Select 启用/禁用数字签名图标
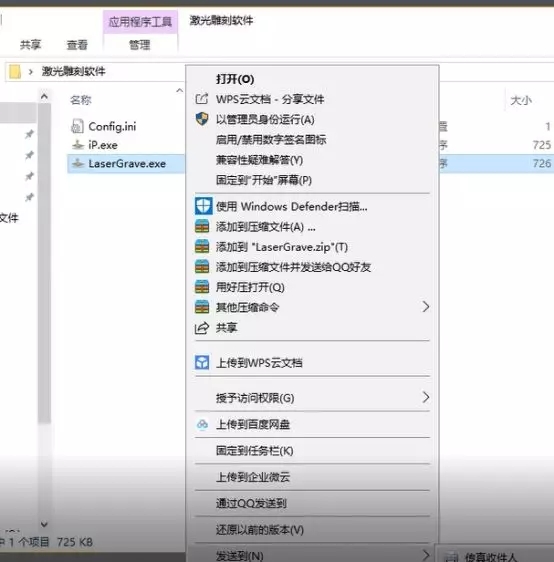The image size is (554, 562). 271,139
